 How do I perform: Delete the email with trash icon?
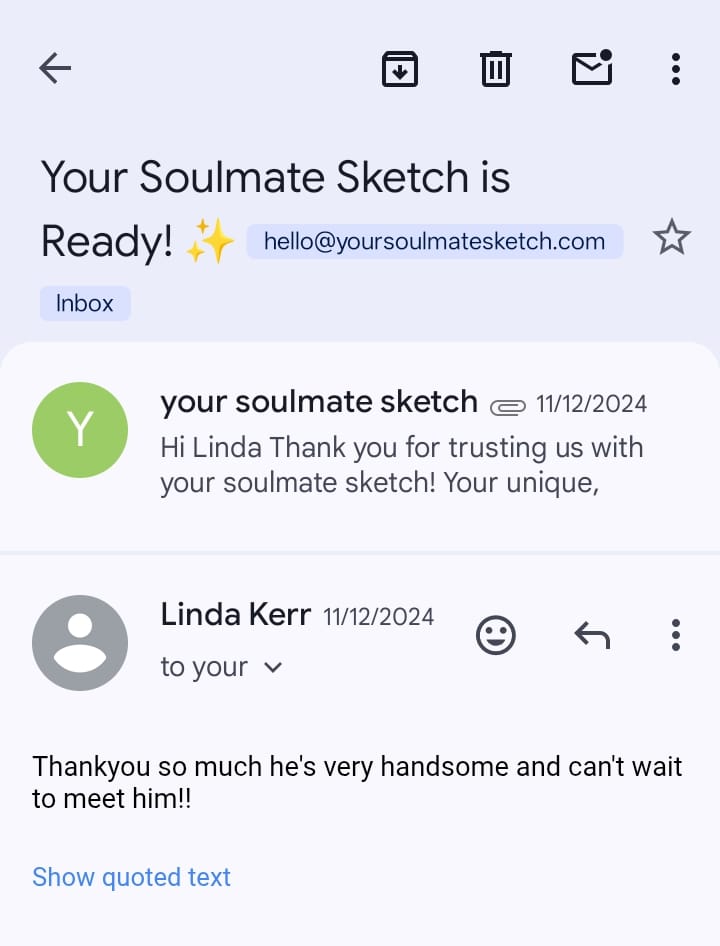[495, 68]
